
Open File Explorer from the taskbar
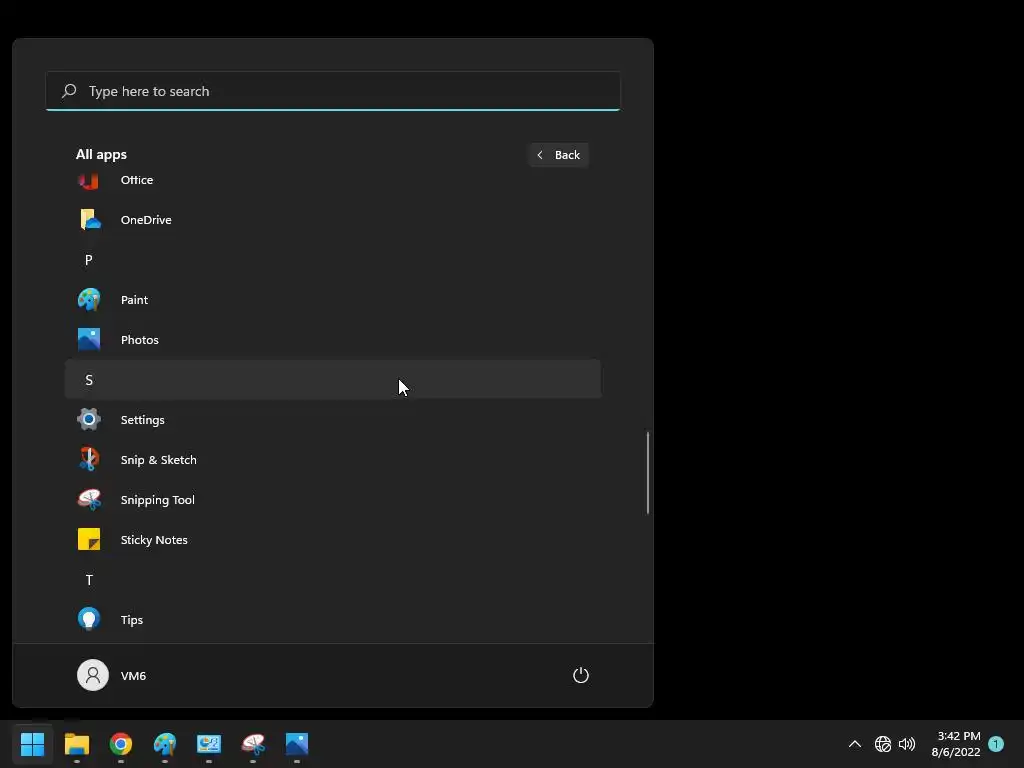click(76, 744)
